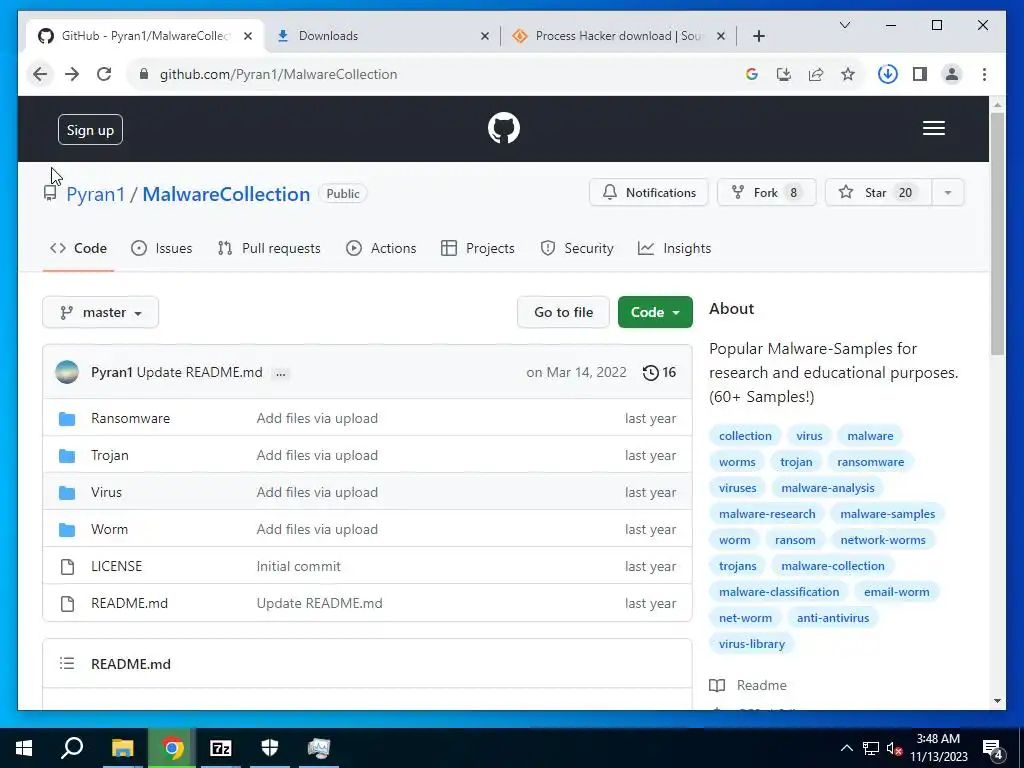This screenshot has width=1024, height=768.
Task: Click the muted volume tray icon
Action: pos(895,748)
